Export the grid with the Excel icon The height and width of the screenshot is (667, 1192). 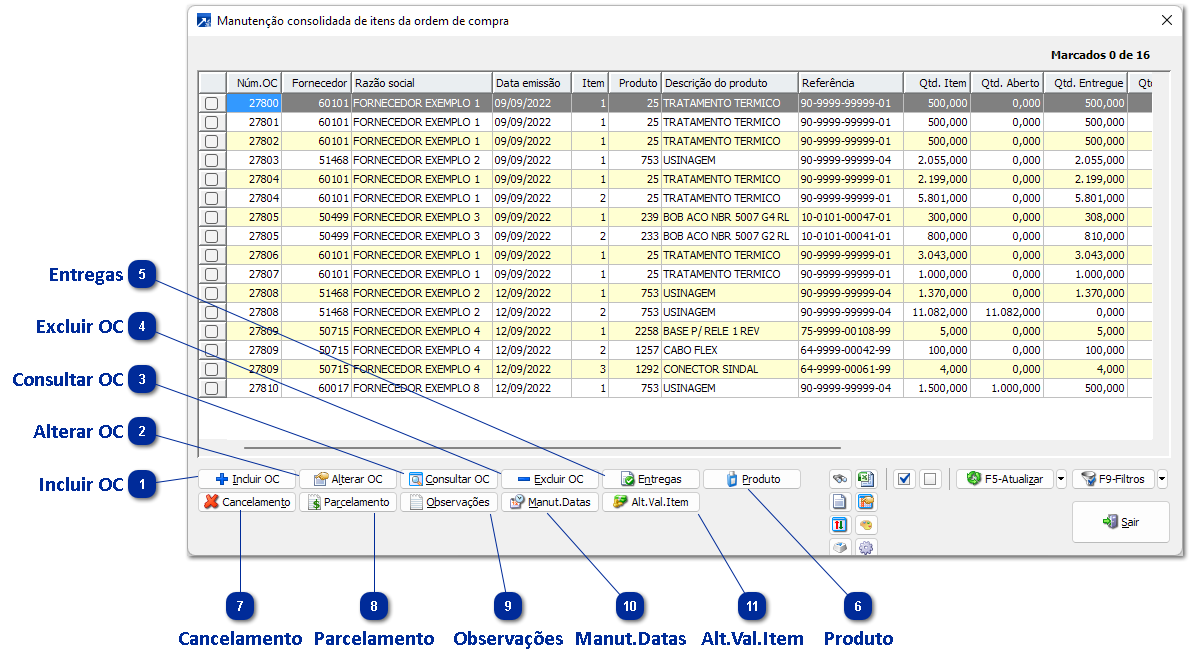click(866, 479)
